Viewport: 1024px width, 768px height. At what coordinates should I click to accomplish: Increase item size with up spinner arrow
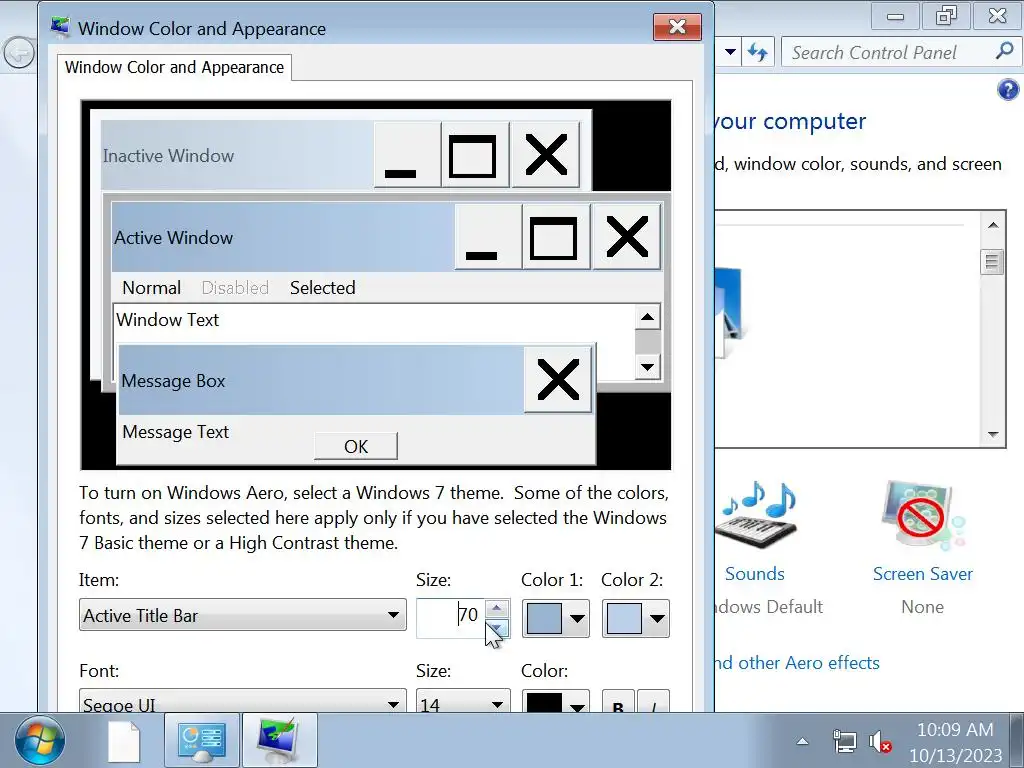pos(497,609)
